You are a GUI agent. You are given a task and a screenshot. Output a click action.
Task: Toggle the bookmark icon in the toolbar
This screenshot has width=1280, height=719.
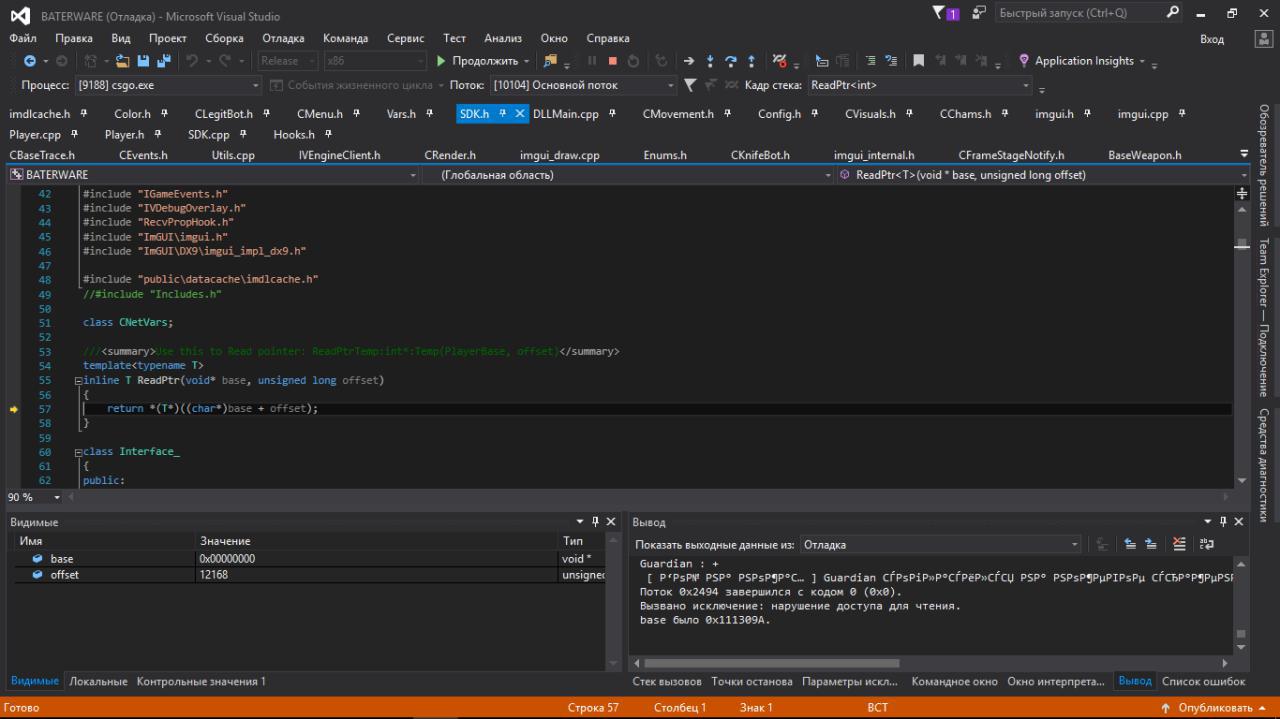[919, 61]
